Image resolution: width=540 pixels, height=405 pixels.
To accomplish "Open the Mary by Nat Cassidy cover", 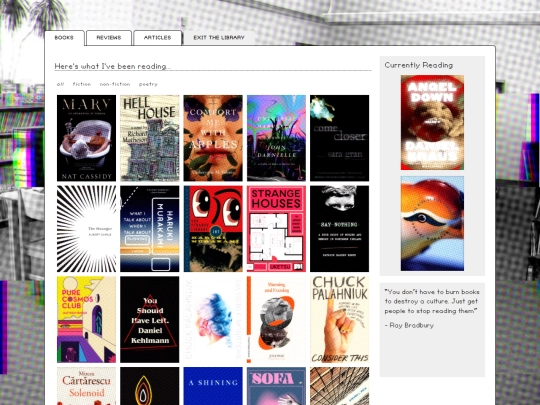I will (x=86, y=138).
